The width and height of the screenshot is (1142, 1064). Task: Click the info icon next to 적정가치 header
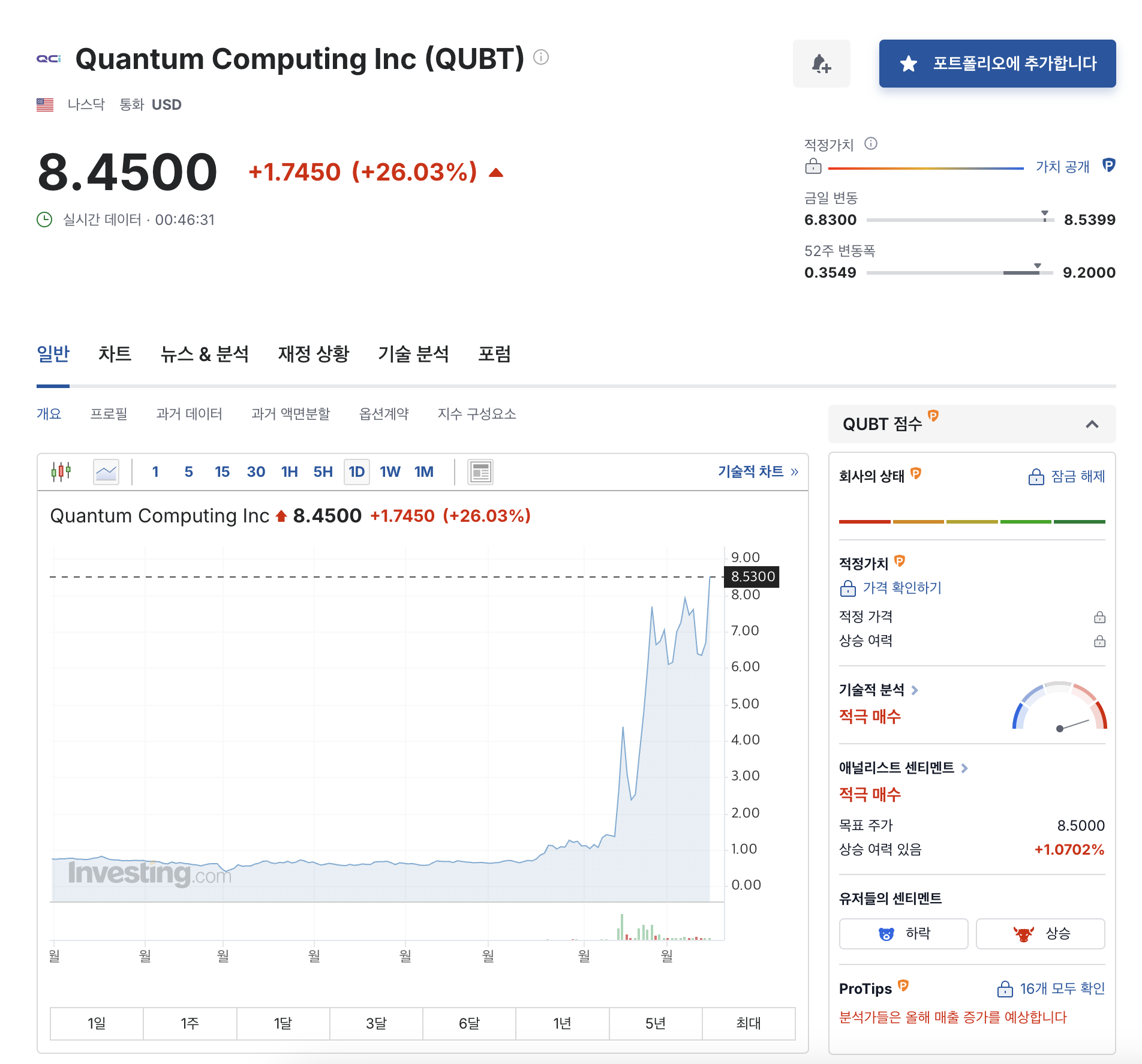[x=871, y=143]
